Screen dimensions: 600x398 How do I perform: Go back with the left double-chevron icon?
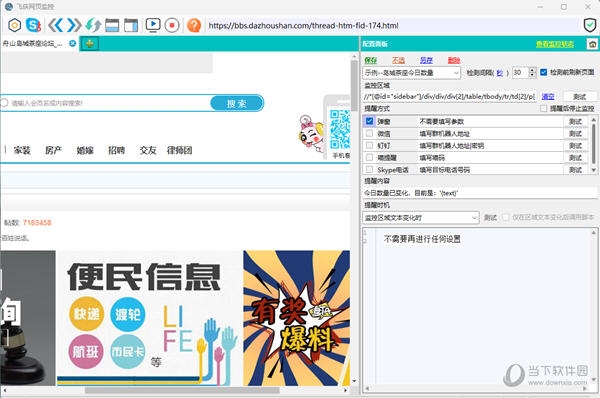pos(55,25)
